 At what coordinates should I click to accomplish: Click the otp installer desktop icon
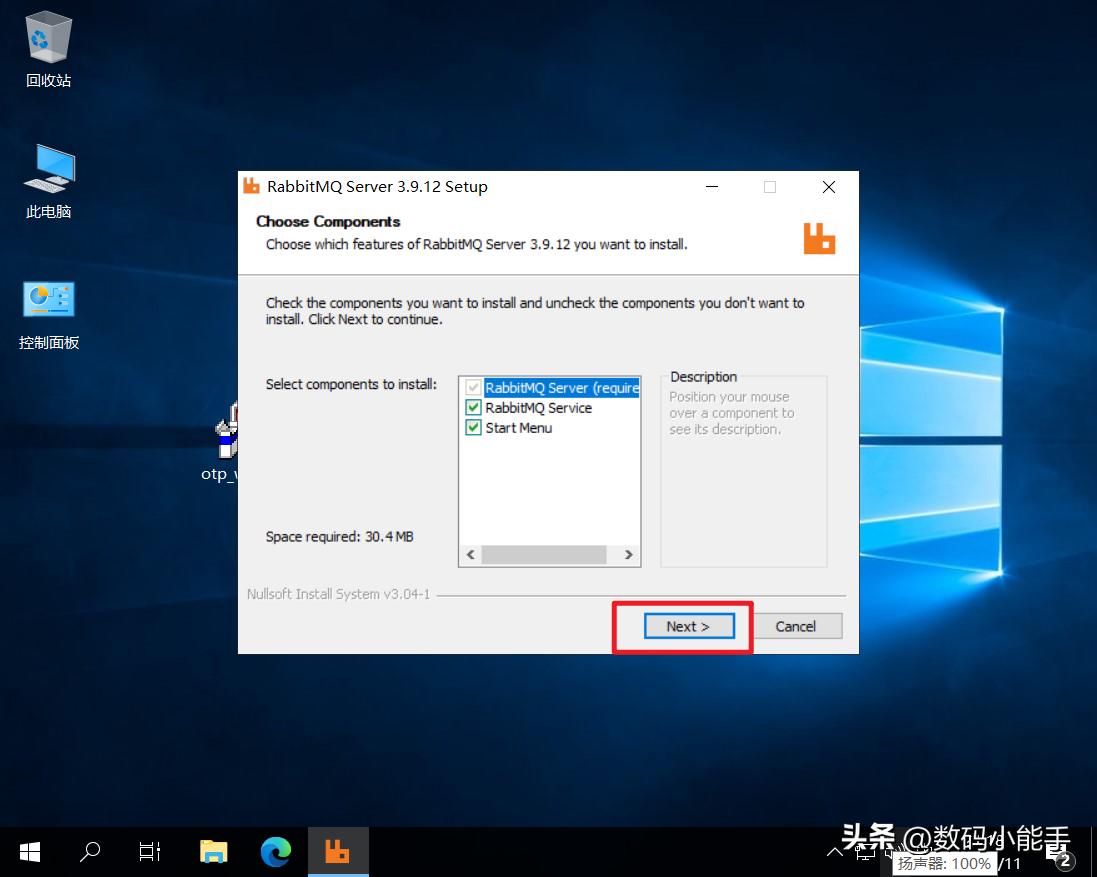click(x=226, y=435)
